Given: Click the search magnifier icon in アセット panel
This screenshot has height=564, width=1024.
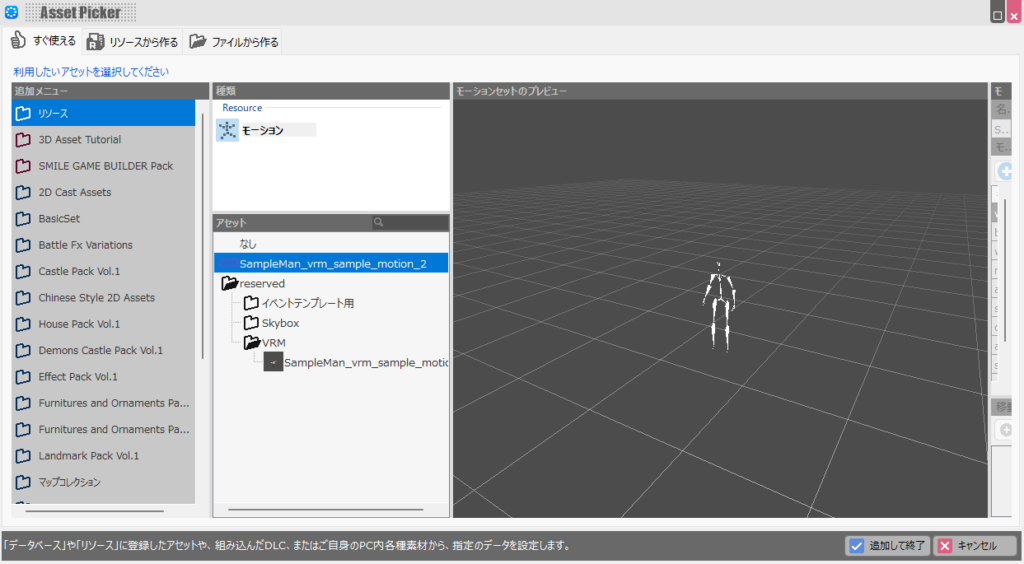Looking at the screenshot, I should click(379, 223).
